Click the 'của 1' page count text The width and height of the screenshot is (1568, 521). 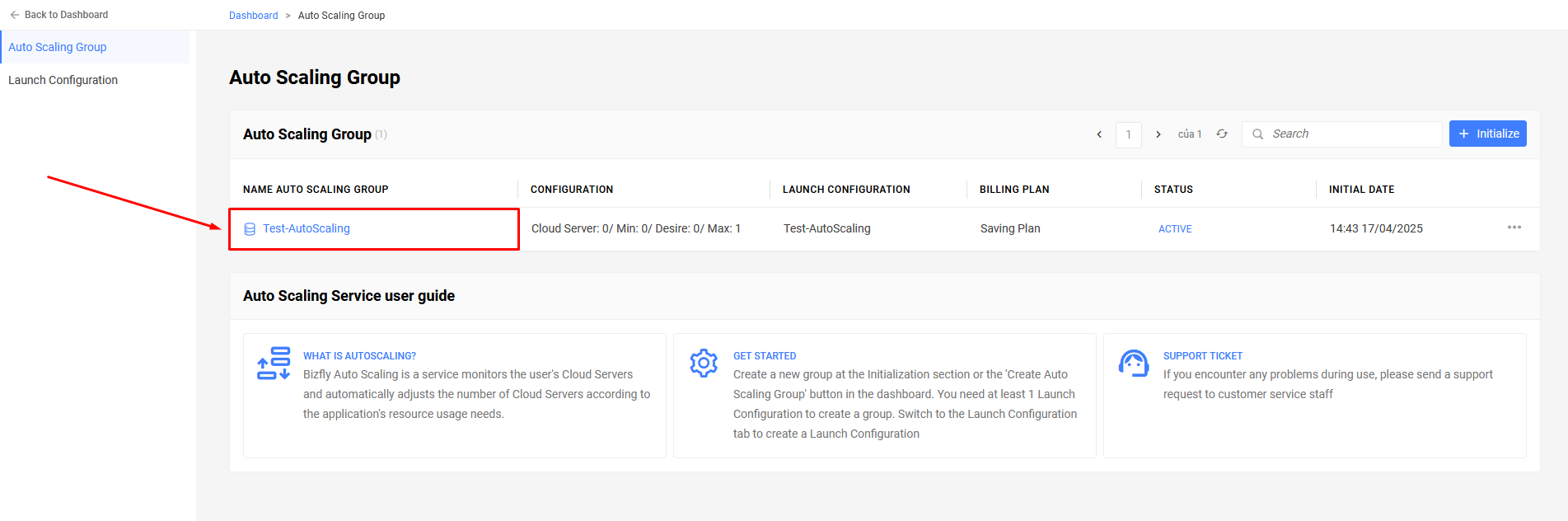pyautogui.click(x=1190, y=134)
